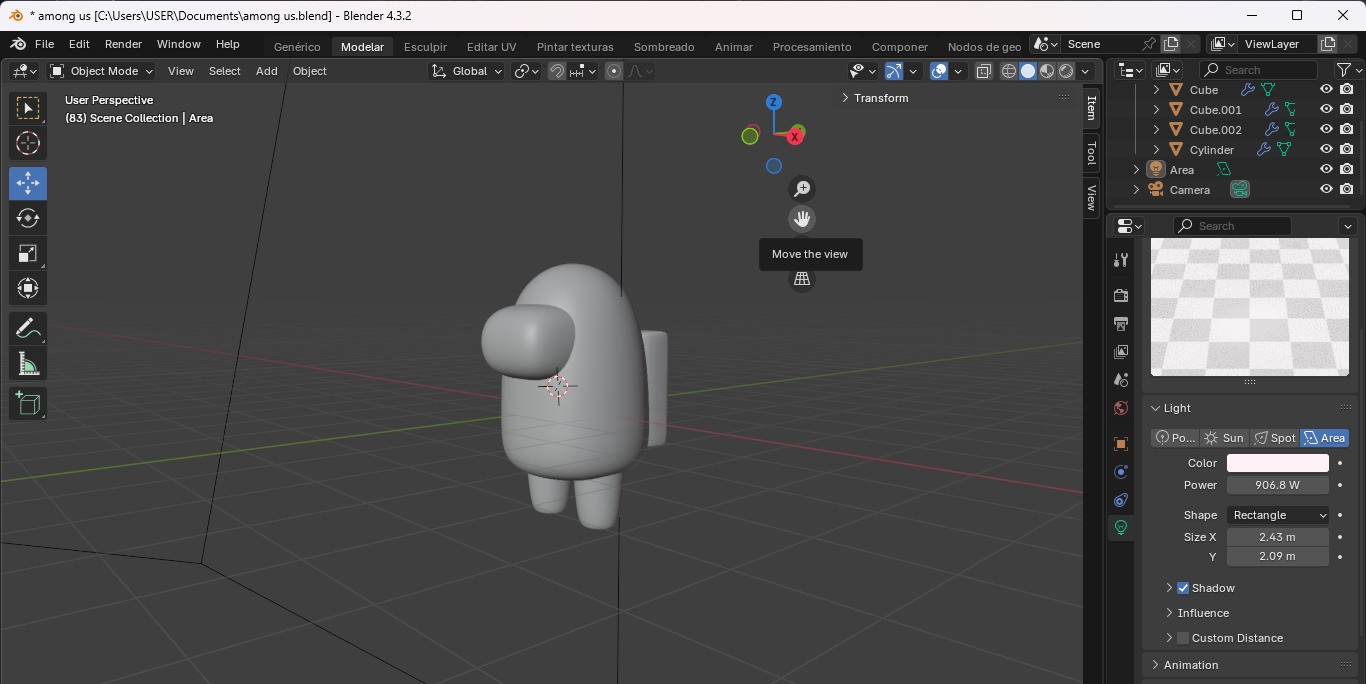Open the Object properties tab icon
Viewport: 1366px width, 684px height.
(x=1121, y=444)
